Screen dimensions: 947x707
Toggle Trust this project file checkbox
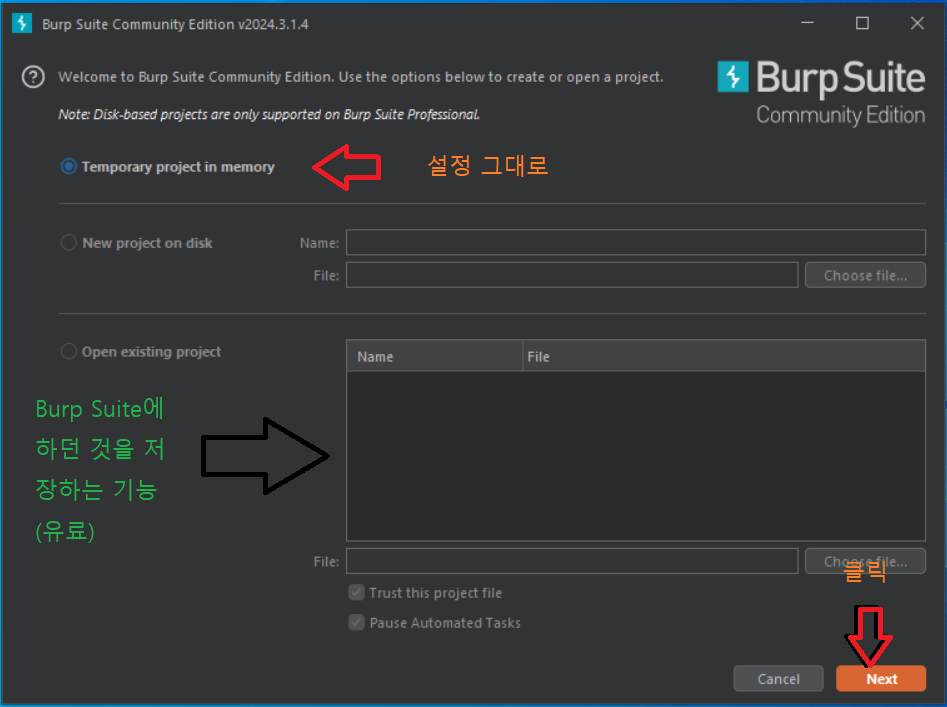tap(356, 592)
